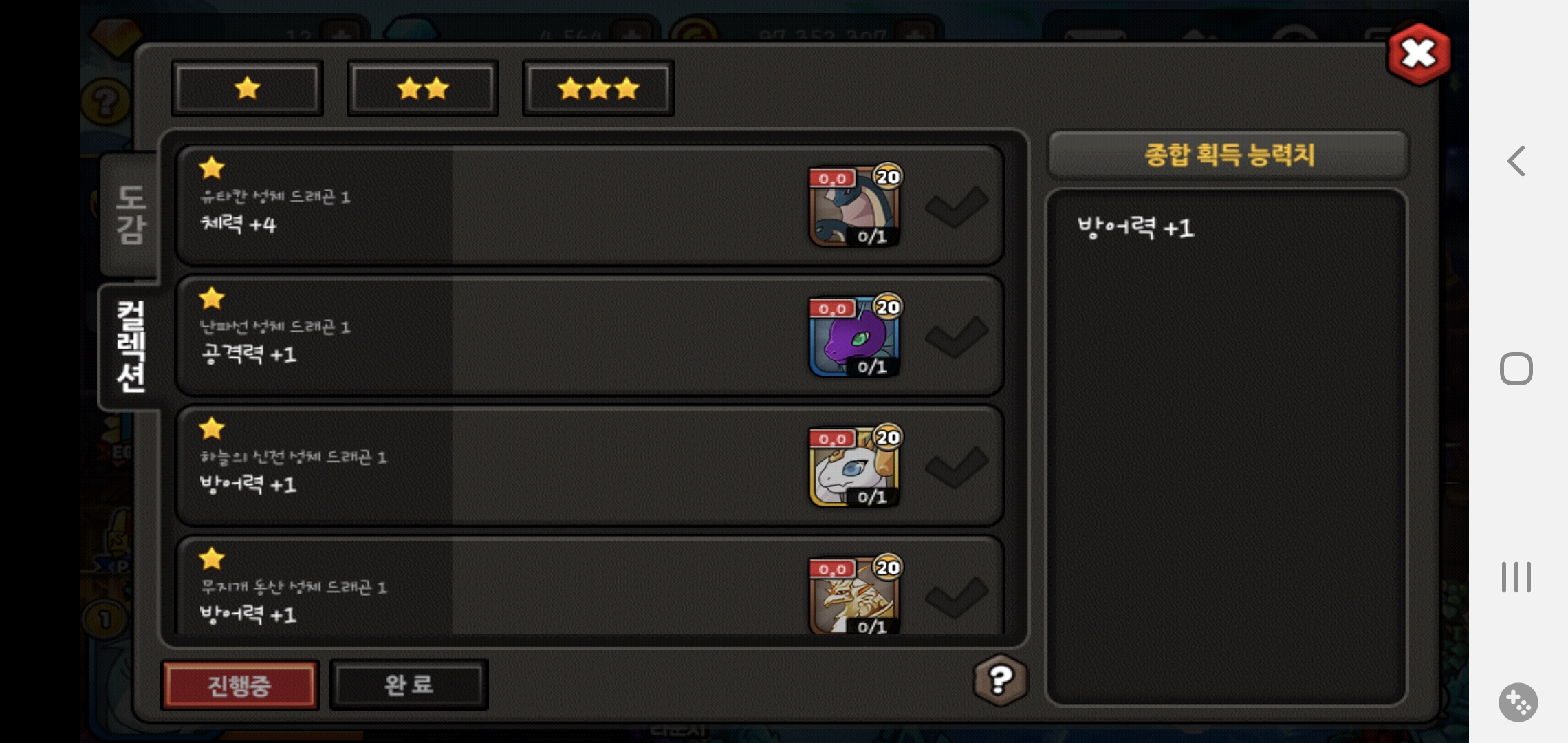Switch to the 도감 side tab
Viewport: 1568px width, 743px height.
click(131, 215)
